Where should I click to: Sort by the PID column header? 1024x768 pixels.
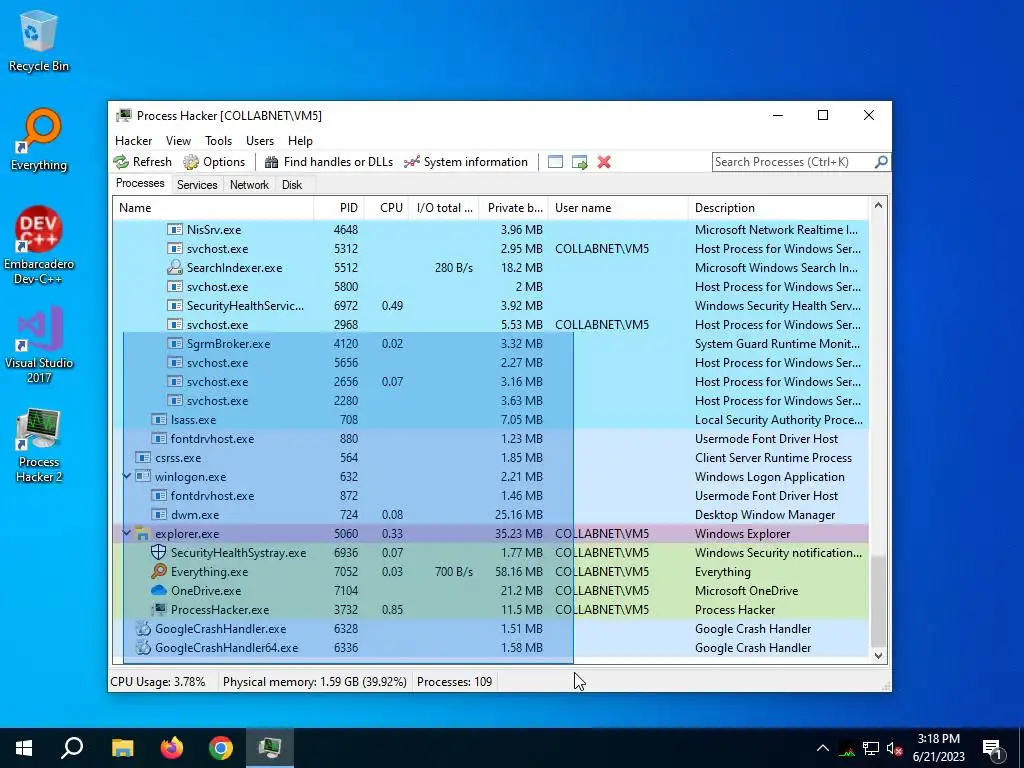[339, 208]
